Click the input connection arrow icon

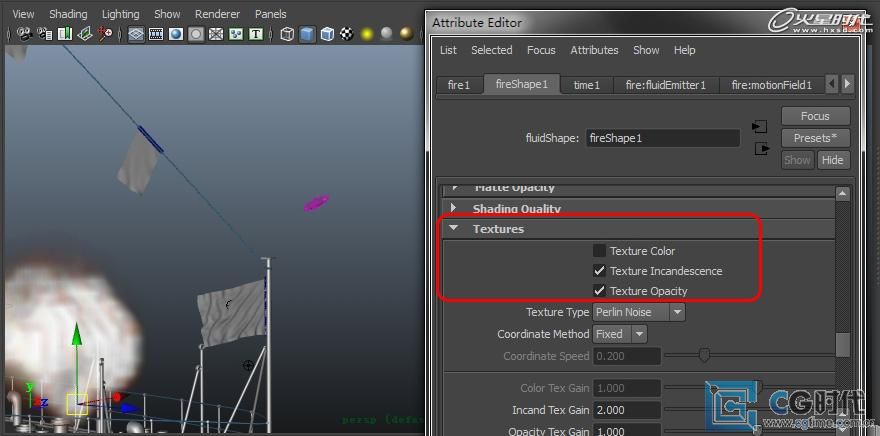coord(759,127)
